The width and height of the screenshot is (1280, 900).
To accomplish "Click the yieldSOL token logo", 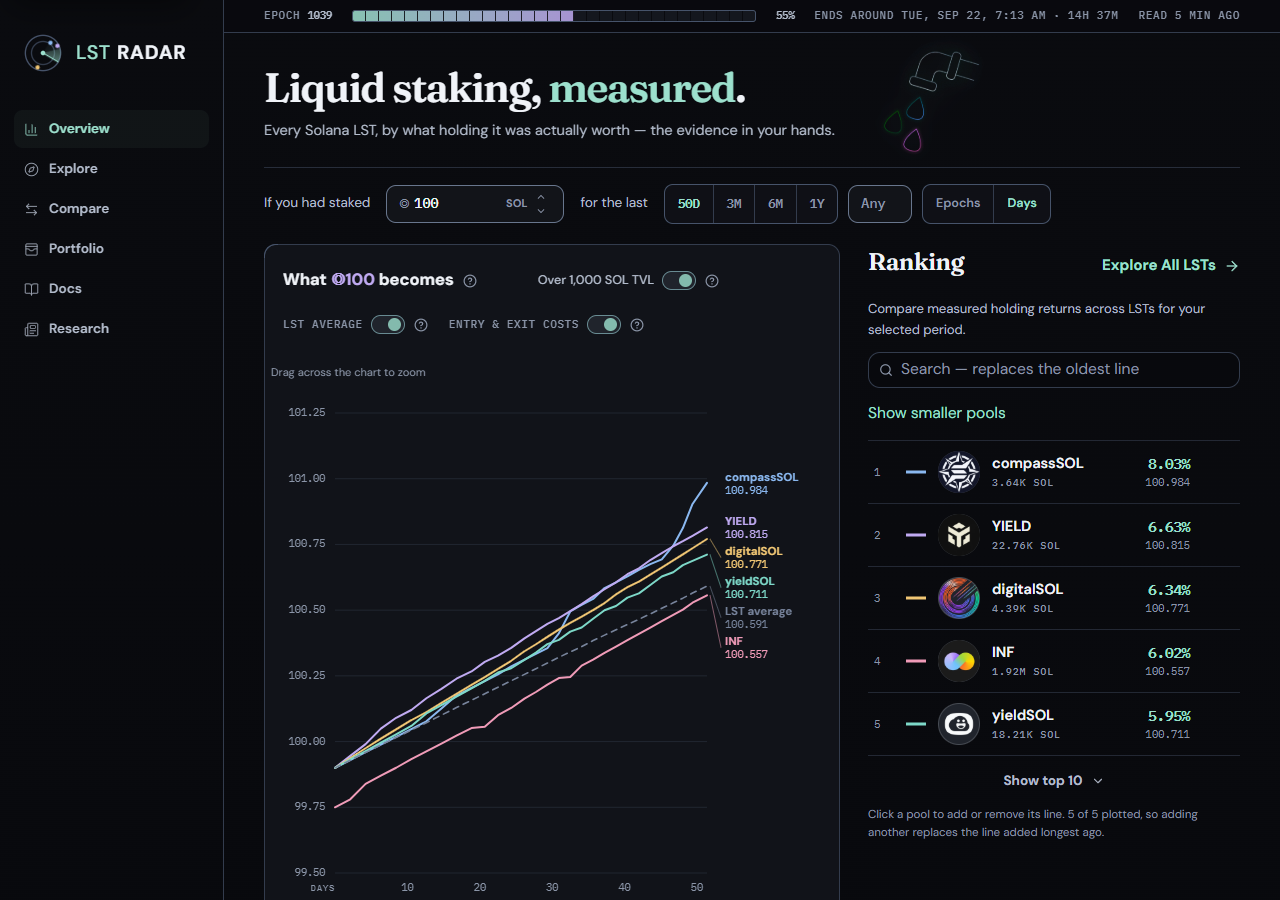I will pyautogui.click(x=959, y=724).
